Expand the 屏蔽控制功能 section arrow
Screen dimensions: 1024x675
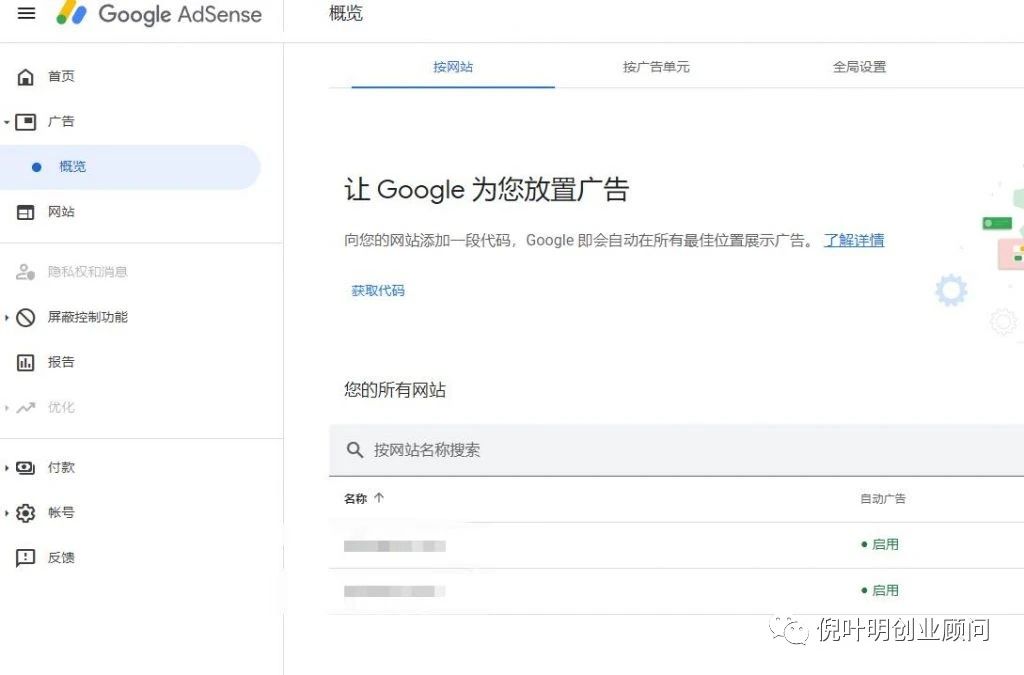tap(7, 318)
